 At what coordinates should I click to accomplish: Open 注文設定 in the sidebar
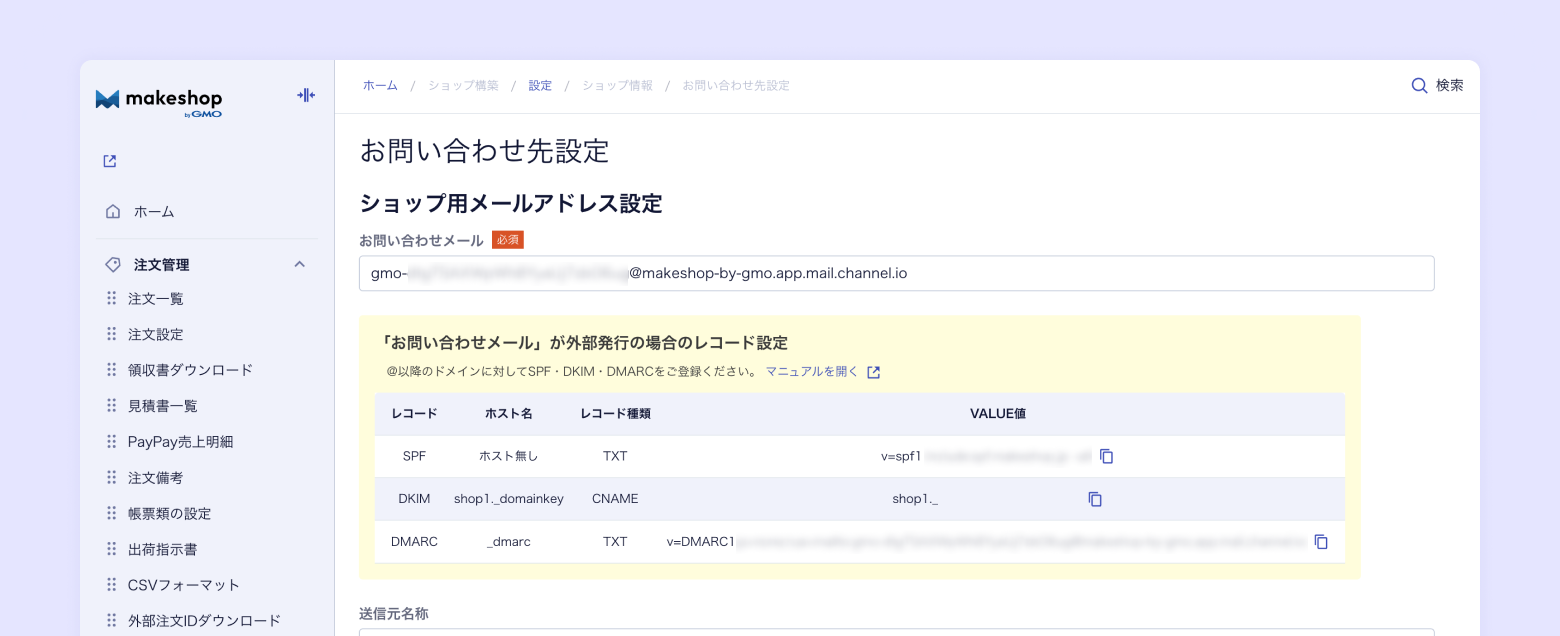(156, 334)
